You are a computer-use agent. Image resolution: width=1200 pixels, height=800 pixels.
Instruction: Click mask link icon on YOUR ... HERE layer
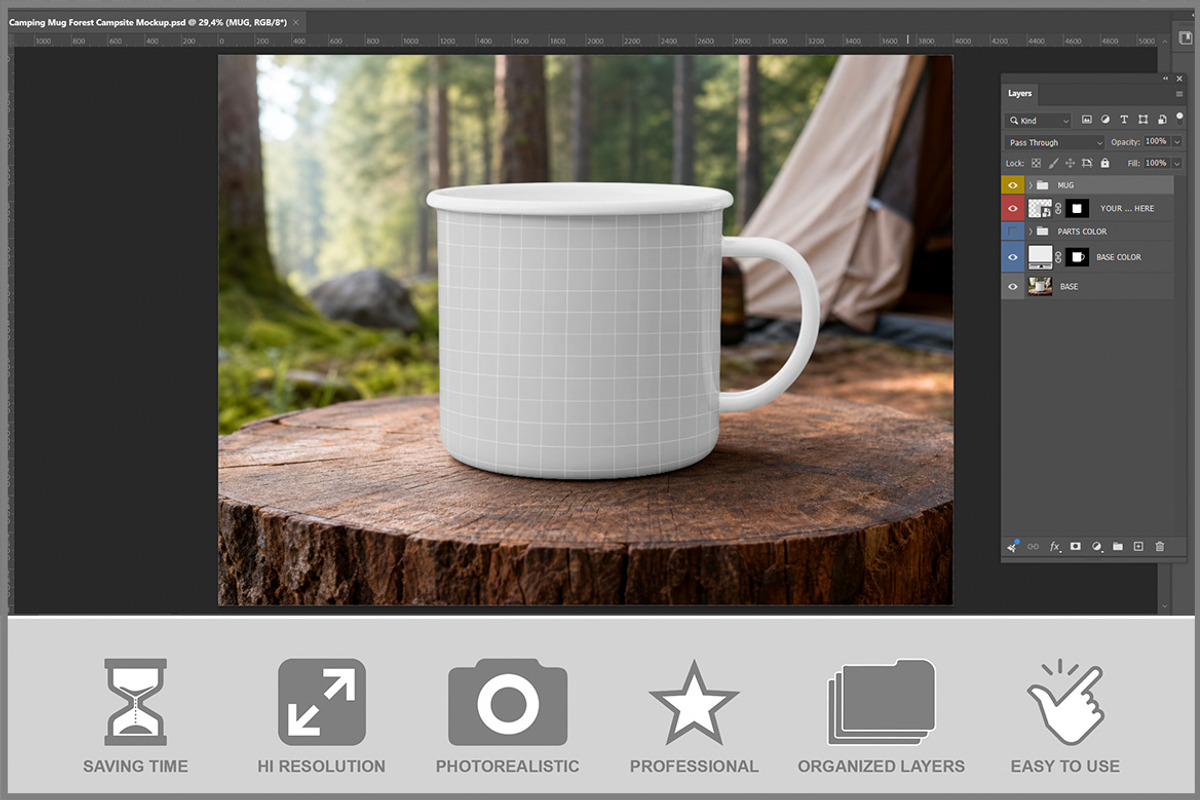pyautogui.click(x=1058, y=208)
